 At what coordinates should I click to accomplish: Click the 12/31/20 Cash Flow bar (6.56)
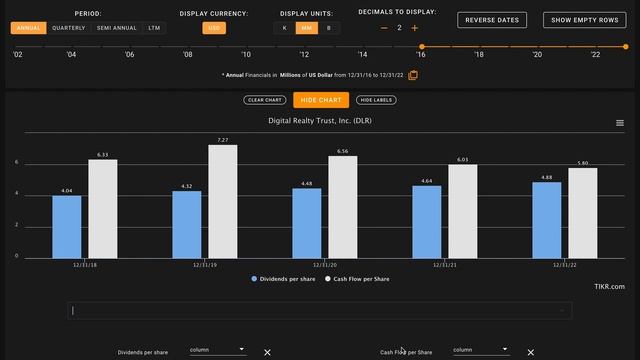[343, 207]
